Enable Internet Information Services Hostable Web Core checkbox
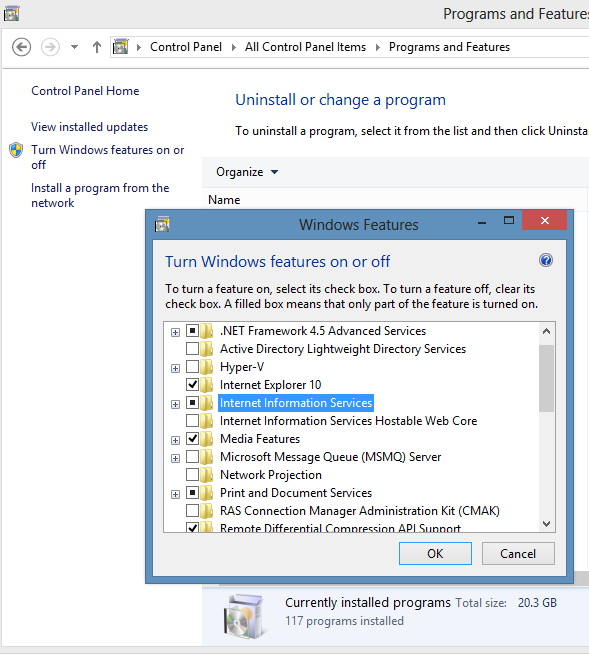This screenshot has width=589, height=655. click(192, 421)
